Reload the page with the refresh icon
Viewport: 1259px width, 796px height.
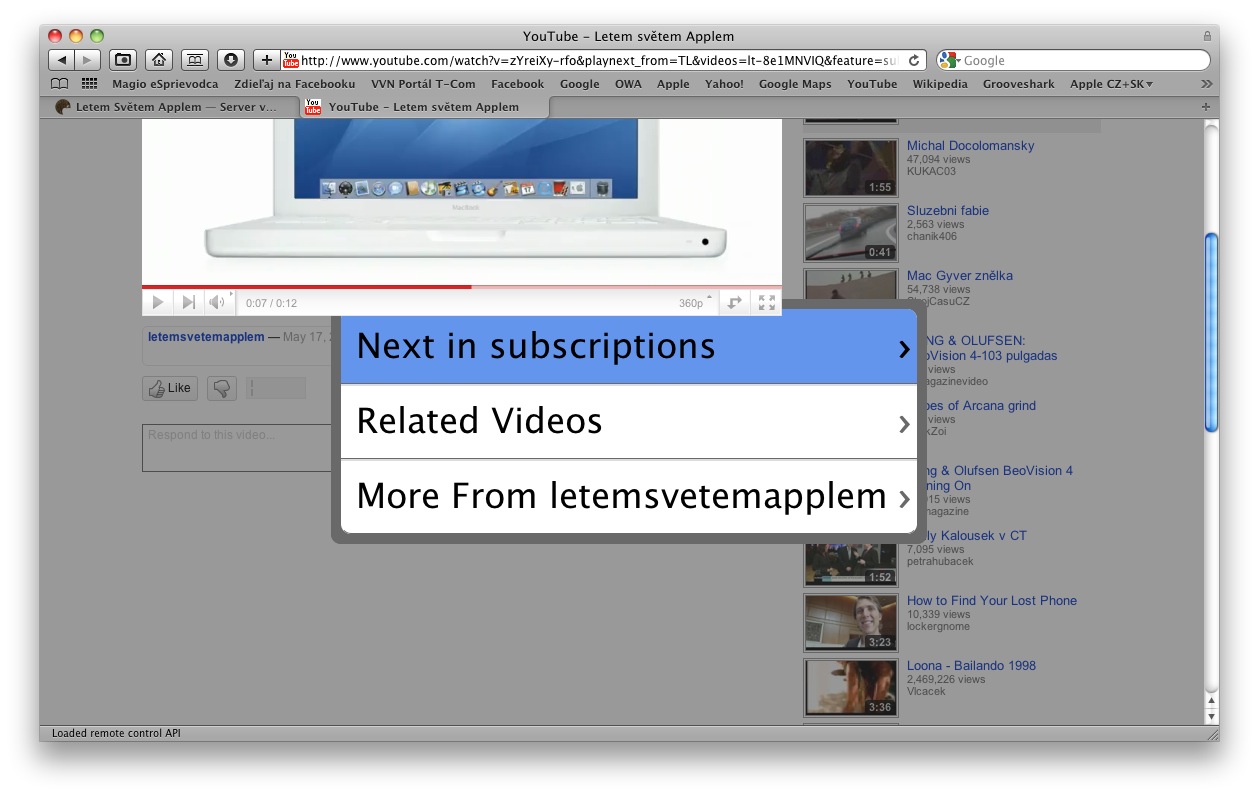(x=914, y=60)
